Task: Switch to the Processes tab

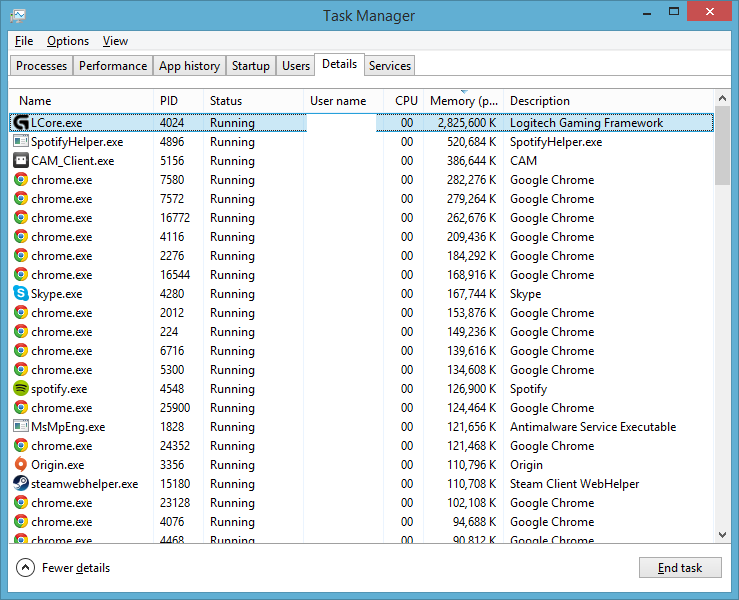Action: (41, 66)
